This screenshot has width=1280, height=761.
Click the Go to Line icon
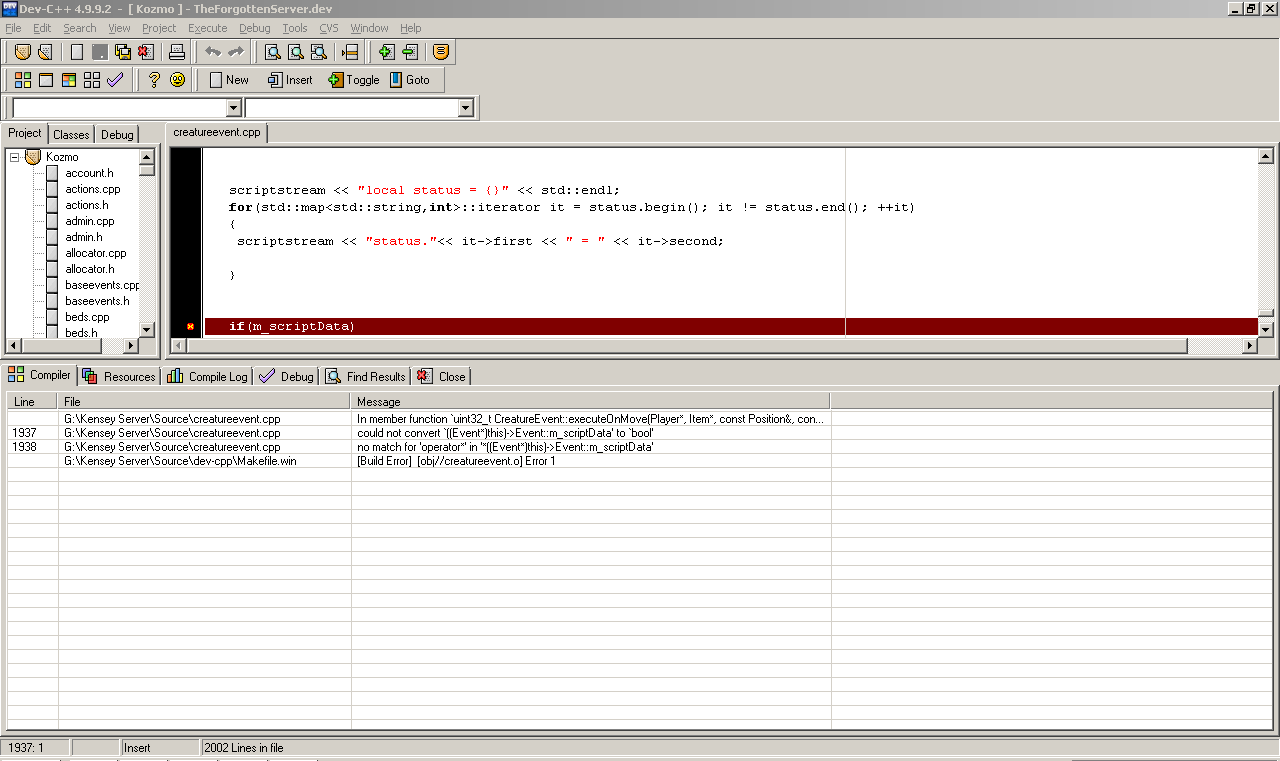point(349,52)
